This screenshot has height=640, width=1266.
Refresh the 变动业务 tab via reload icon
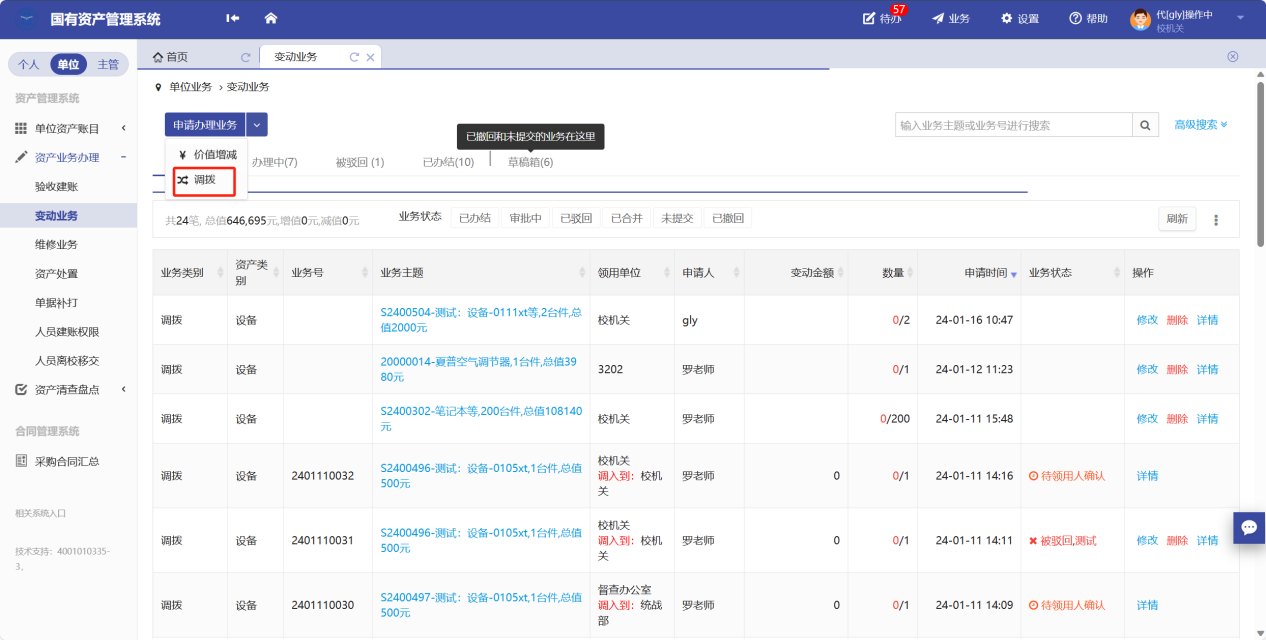pyautogui.click(x=354, y=58)
